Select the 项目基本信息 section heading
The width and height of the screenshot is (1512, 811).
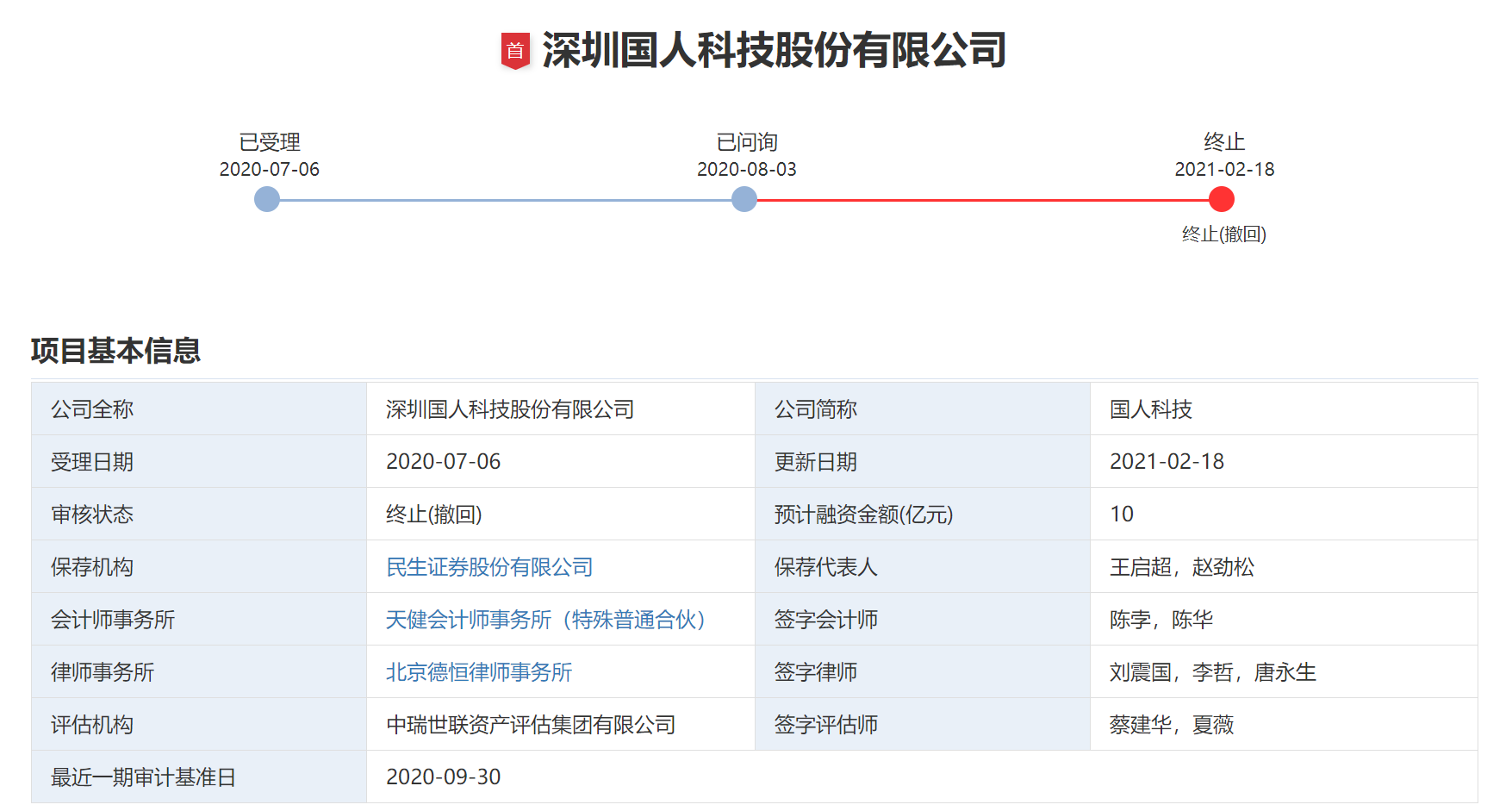tap(115, 351)
